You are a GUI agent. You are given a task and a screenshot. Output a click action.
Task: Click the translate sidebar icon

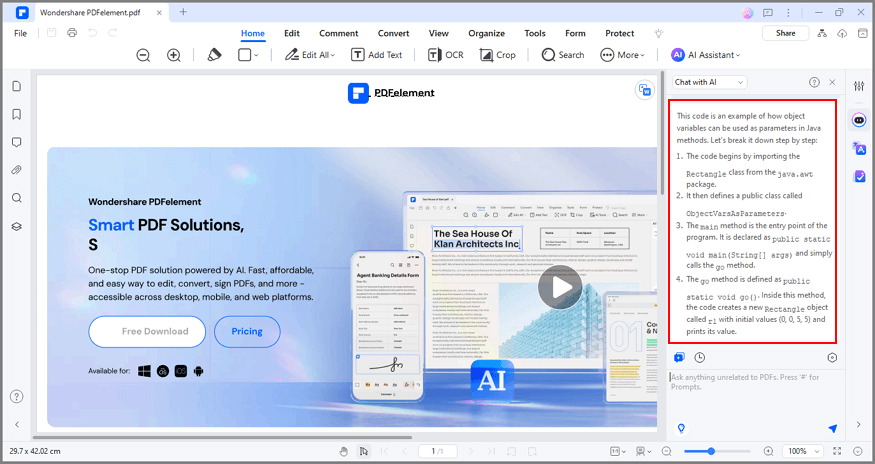coord(859,149)
